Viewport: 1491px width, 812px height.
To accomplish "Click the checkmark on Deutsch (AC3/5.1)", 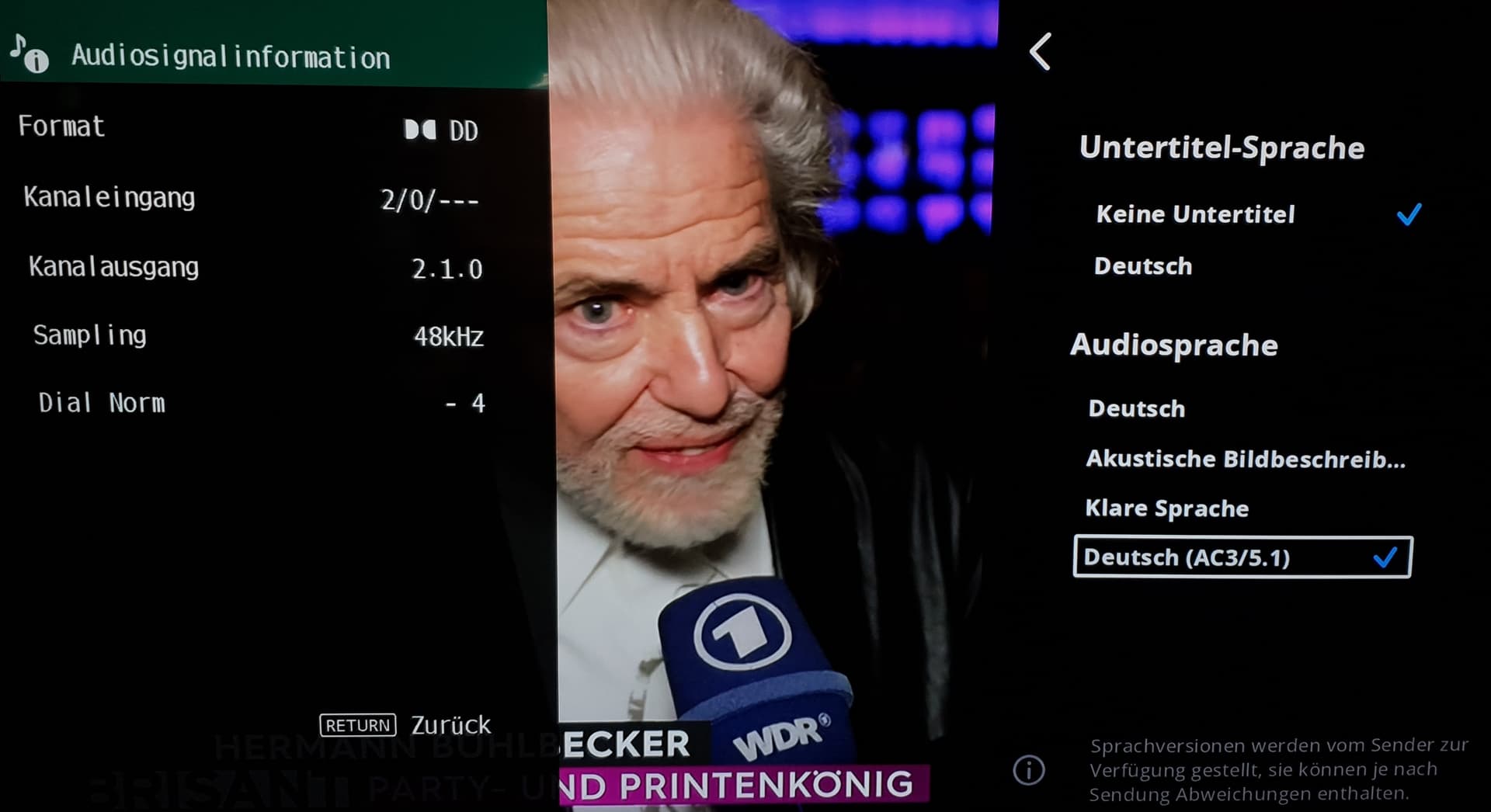I will point(1385,557).
